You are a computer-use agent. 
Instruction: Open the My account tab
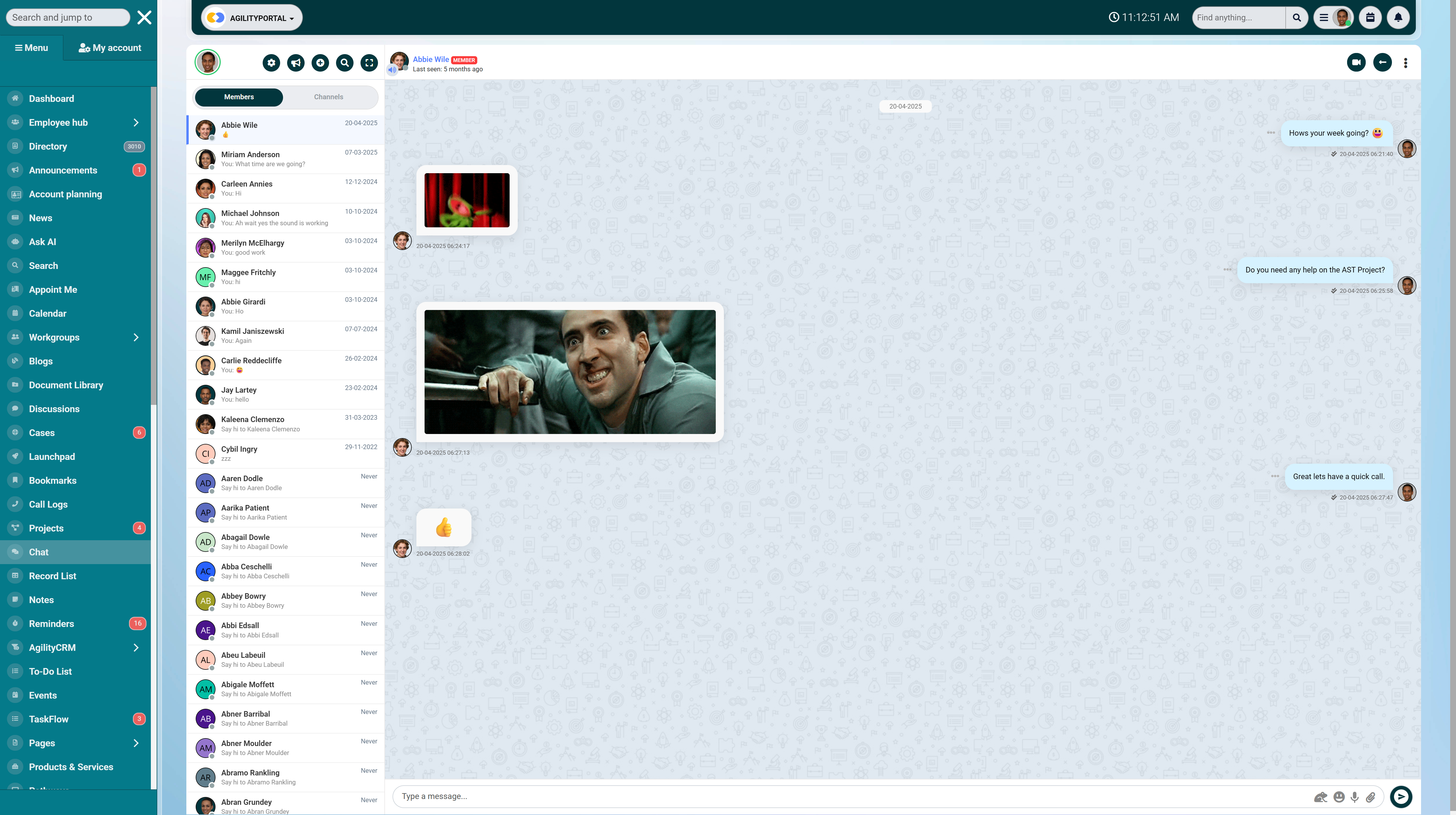[110, 48]
